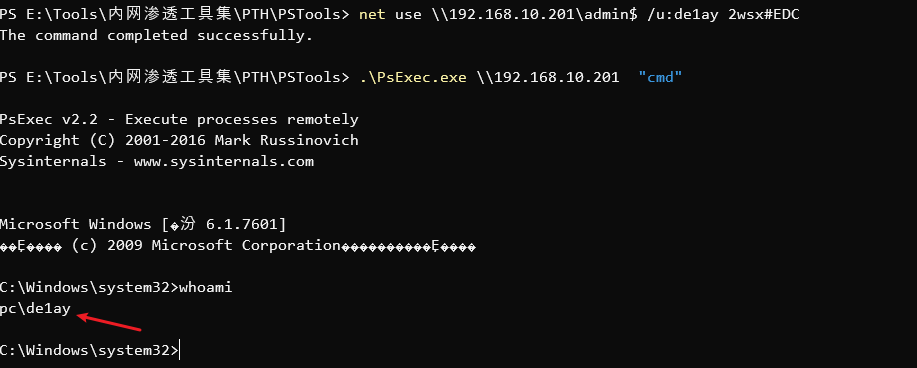
Task: Click the Microsoft Windows 6.1.7601 version line
Action: tap(143, 224)
